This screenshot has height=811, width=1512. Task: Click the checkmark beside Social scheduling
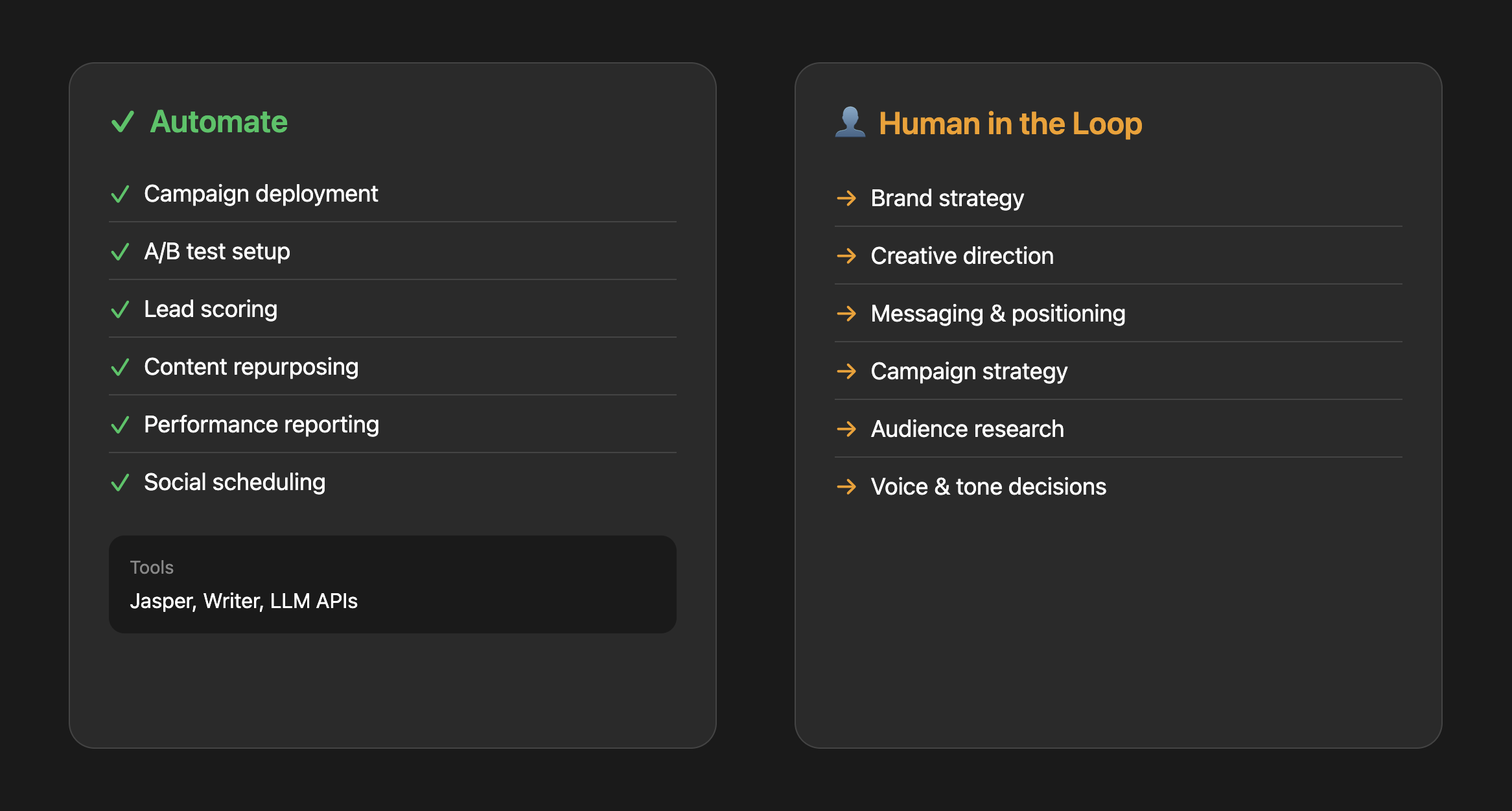(120, 482)
